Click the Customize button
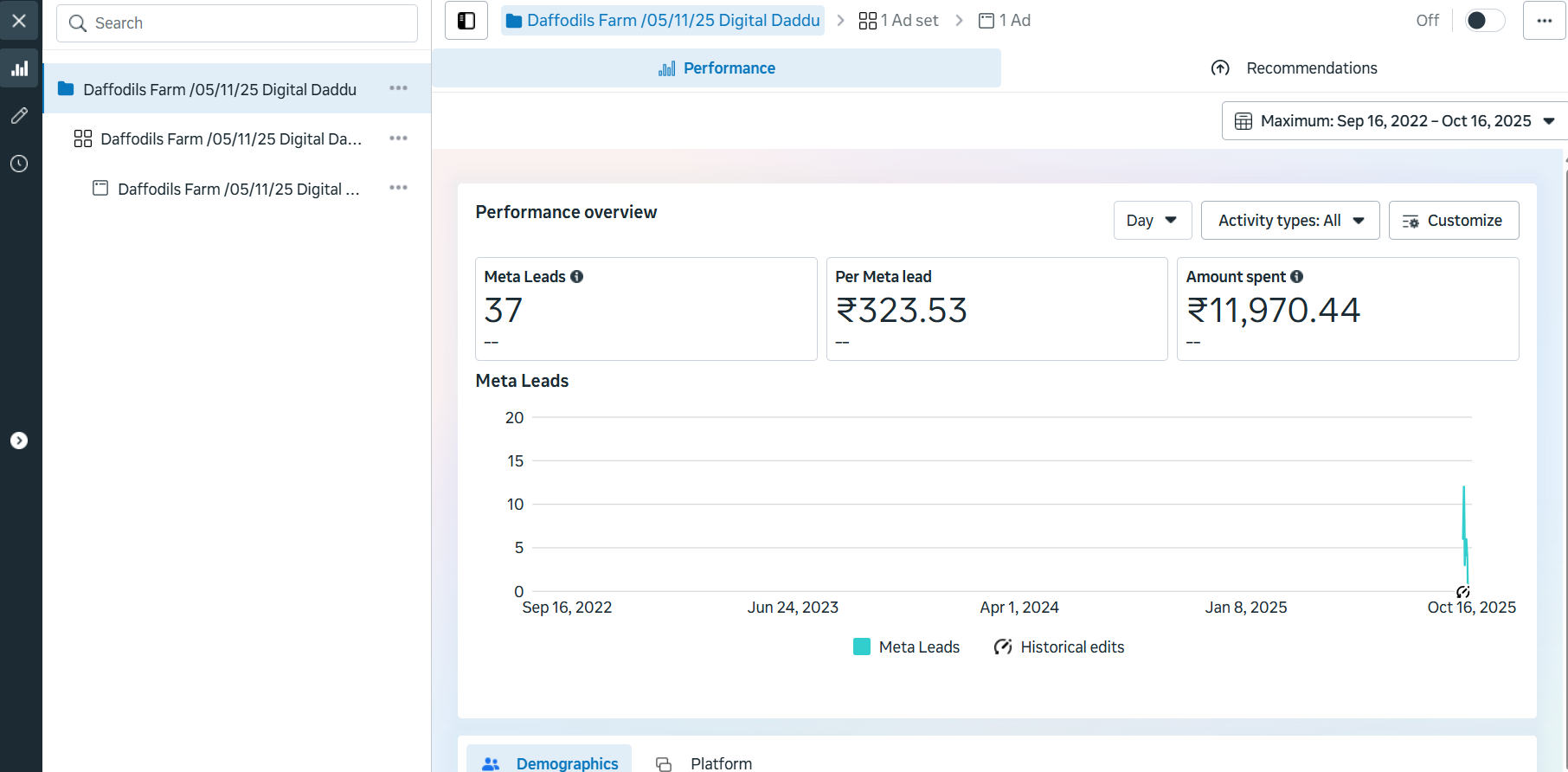 tap(1453, 221)
